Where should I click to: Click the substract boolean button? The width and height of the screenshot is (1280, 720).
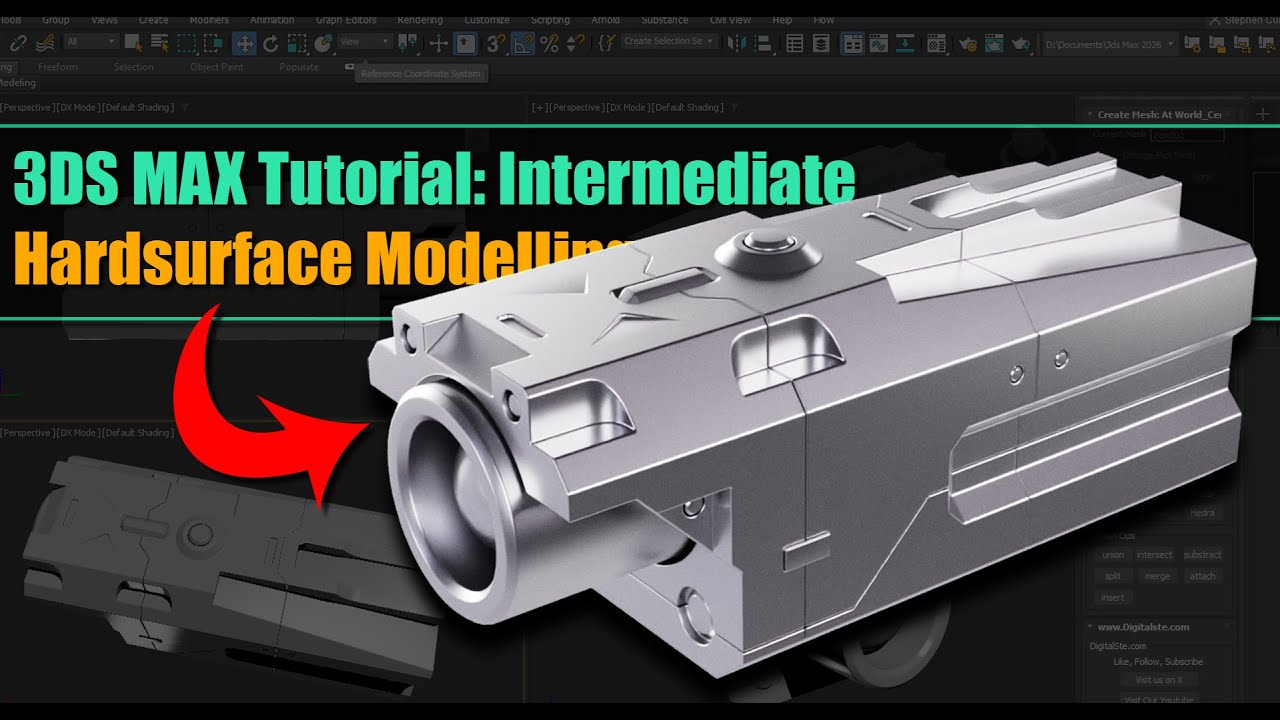(x=1202, y=554)
